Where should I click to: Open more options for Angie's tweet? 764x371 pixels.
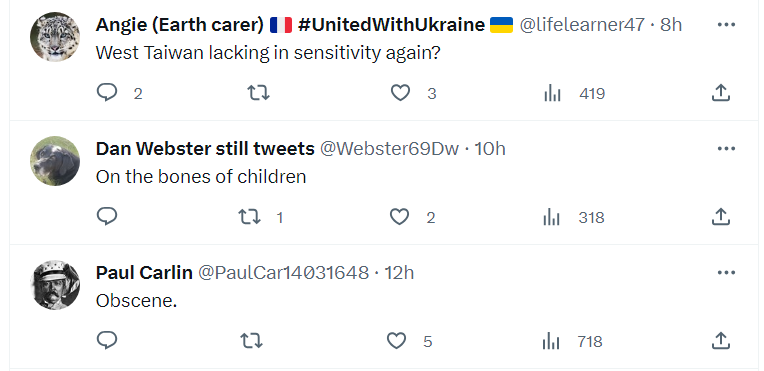pos(726,24)
